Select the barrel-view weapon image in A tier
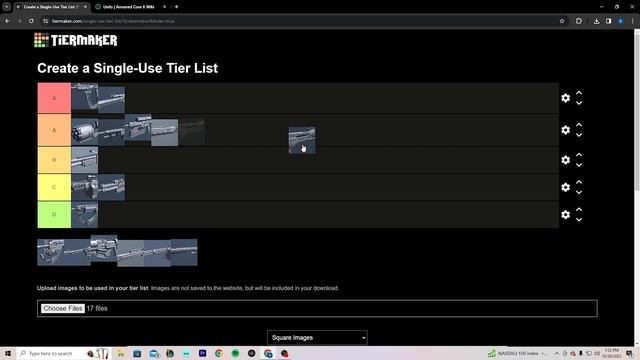Image resolution: width=640 pixels, height=360 pixels. (84, 132)
